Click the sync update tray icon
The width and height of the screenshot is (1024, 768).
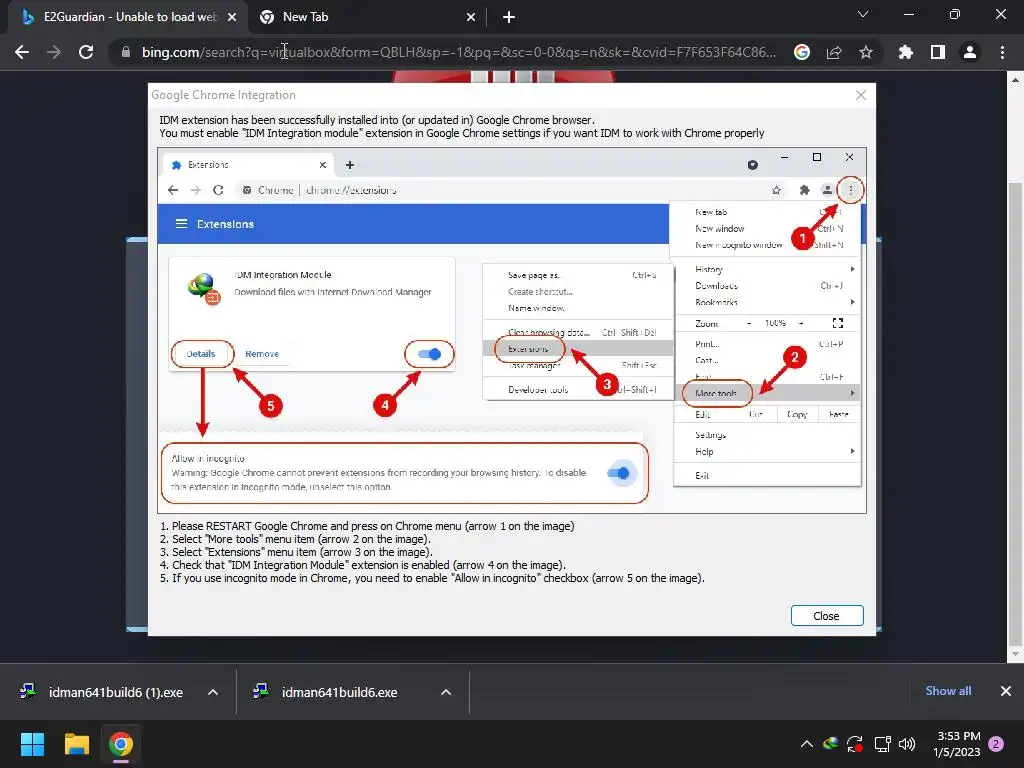[x=855, y=744]
